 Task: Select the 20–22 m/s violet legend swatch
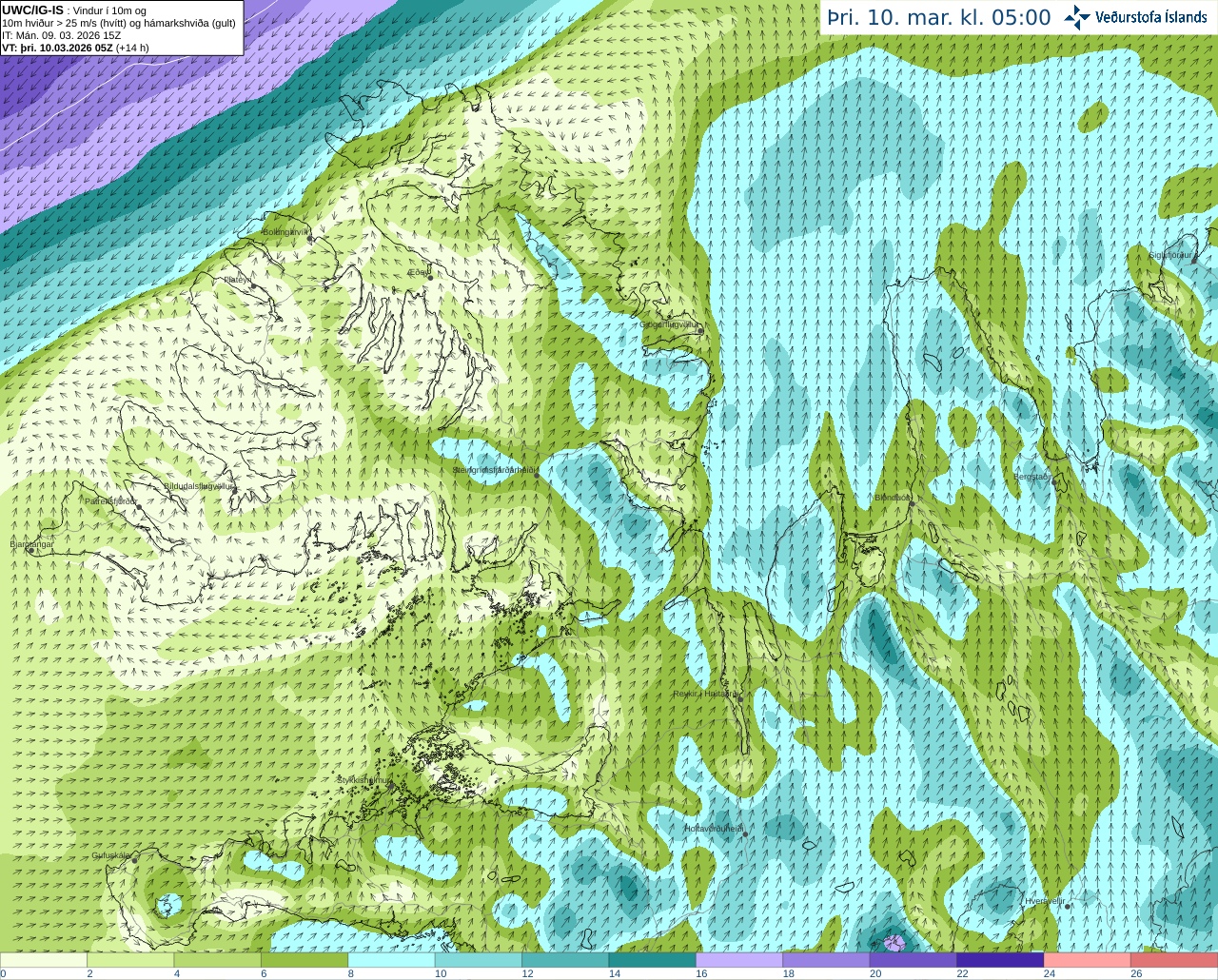point(913,960)
